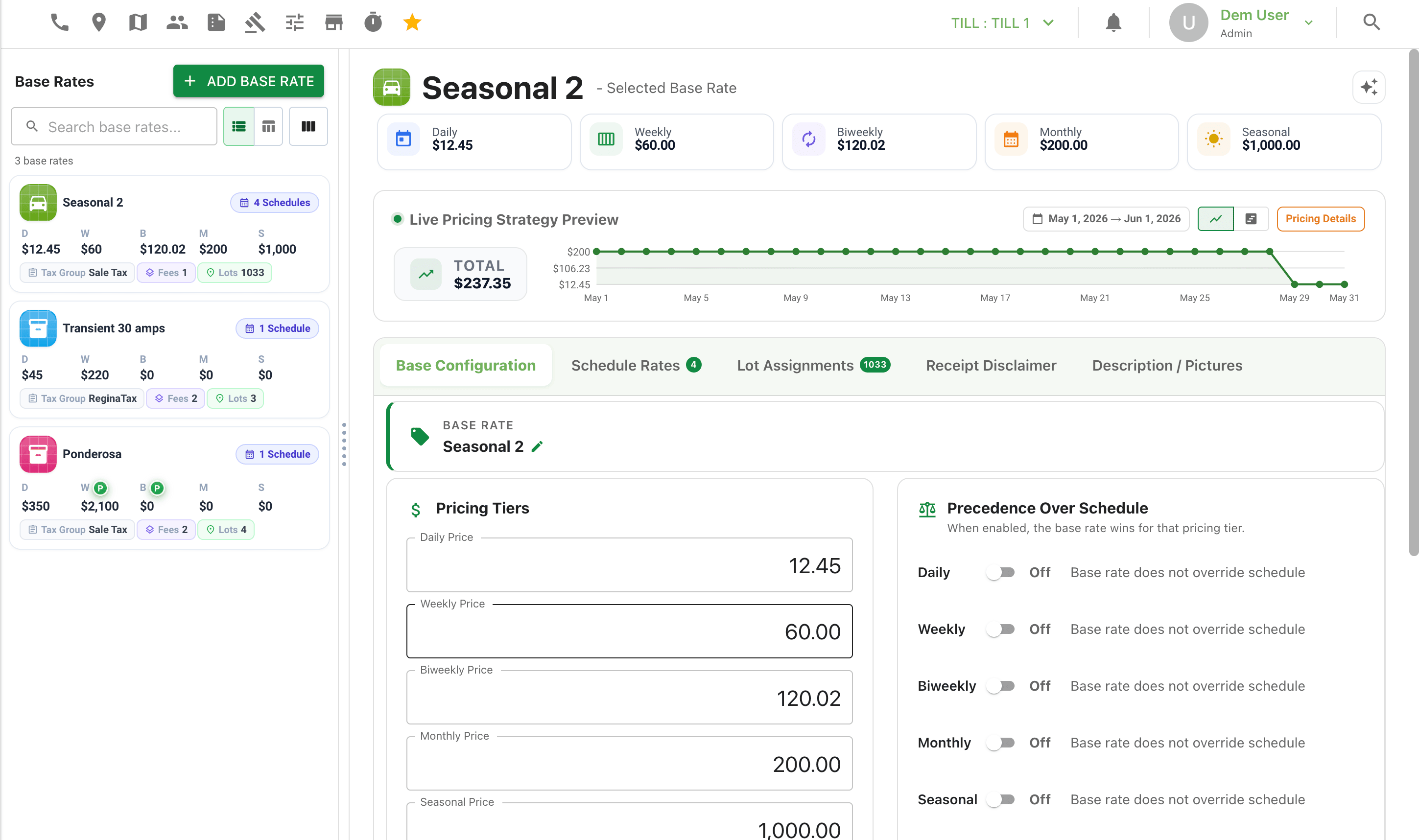Switch base rates to column view
The height and width of the screenshot is (840, 1419).
(x=308, y=126)
